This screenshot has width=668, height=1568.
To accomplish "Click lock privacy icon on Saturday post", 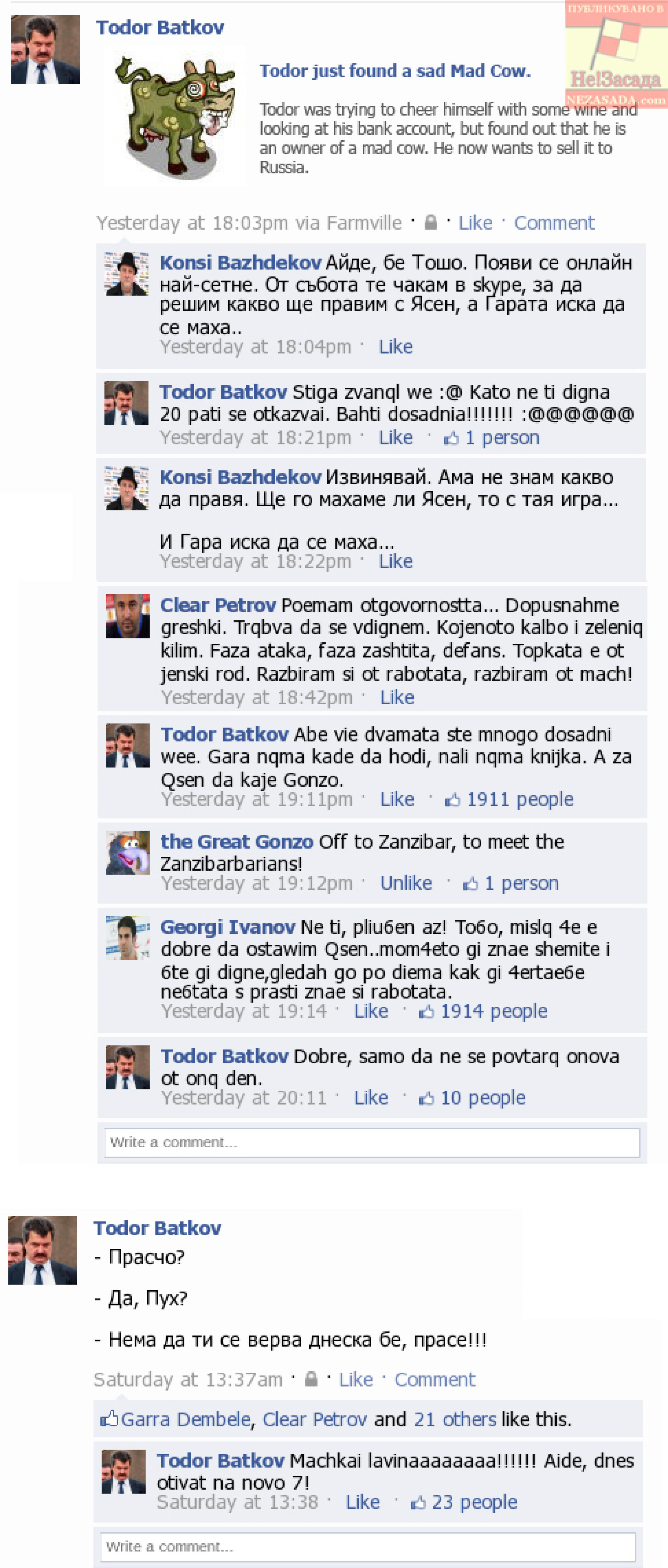I will pyautogui.click(x=311, y=1379).
